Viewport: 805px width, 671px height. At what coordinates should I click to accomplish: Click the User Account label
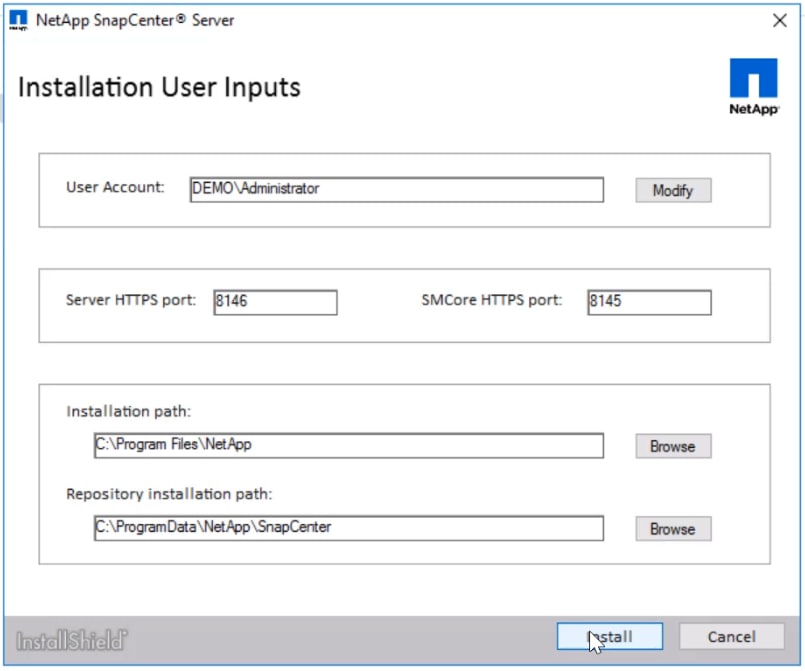click(115, 187)
